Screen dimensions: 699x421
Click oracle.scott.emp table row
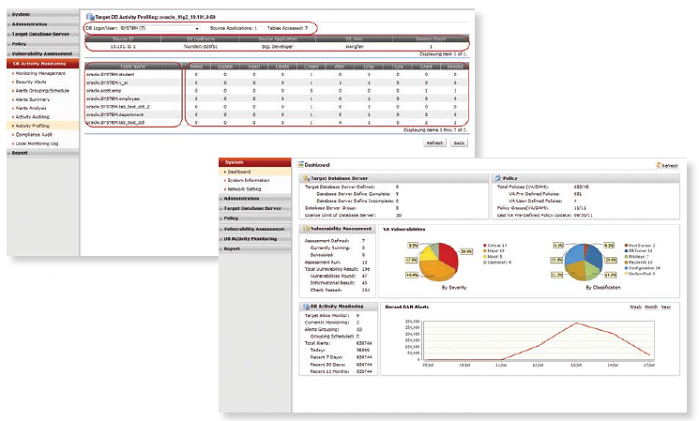pyautogui.click(x=277, y=91)
